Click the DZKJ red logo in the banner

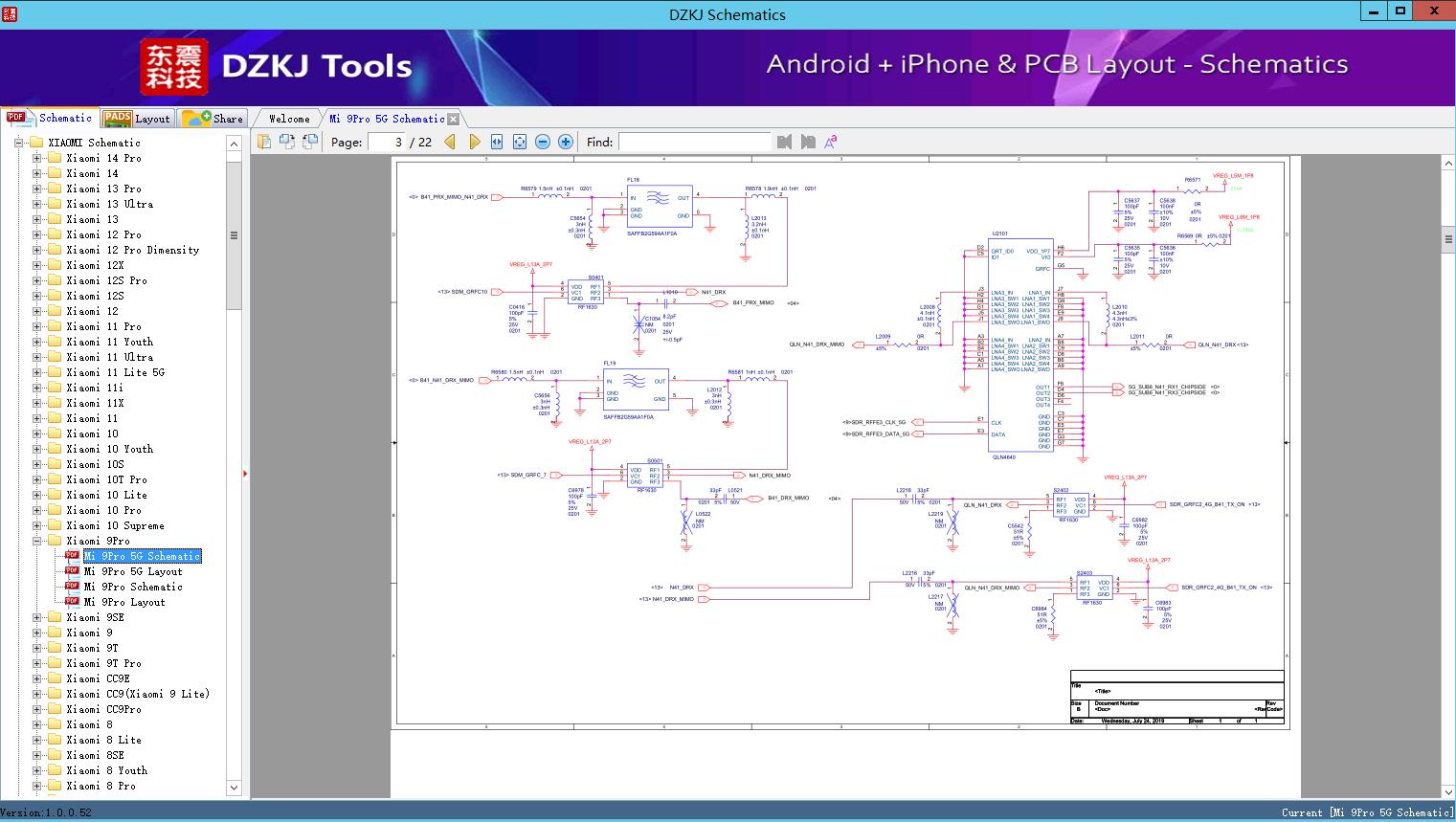(x=175, y=67)
